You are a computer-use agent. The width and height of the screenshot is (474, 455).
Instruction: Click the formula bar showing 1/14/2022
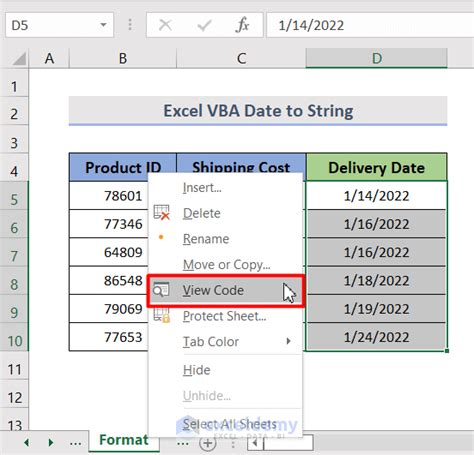(x=370, y=25)
